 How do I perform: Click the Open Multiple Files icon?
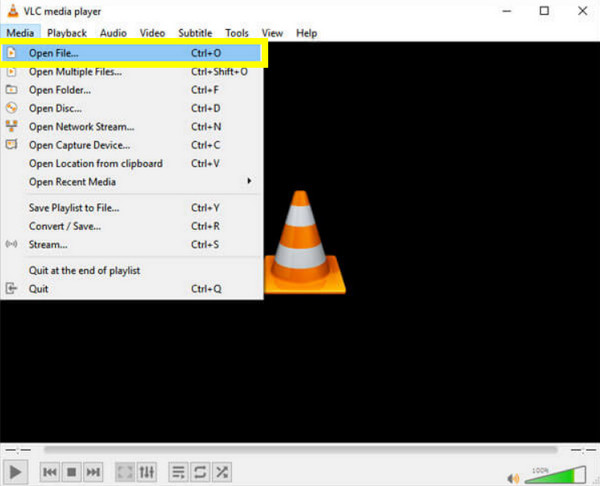pyautogui.click(x=11, y=71)
